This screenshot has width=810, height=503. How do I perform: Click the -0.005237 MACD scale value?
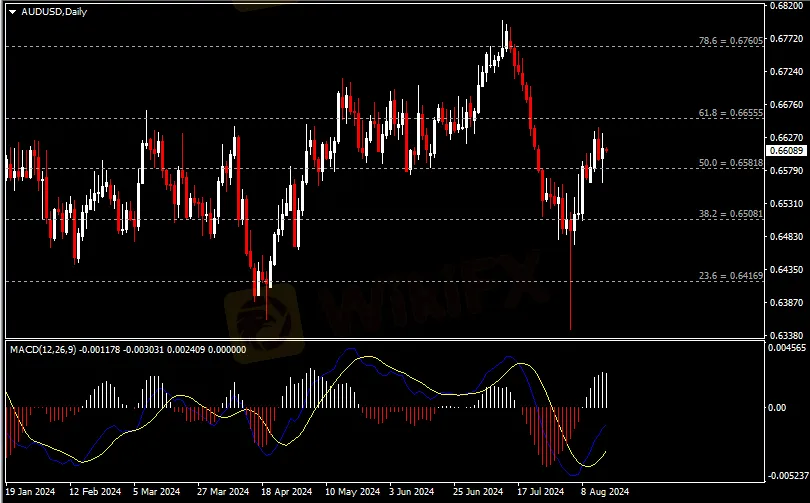coord(787,477)
